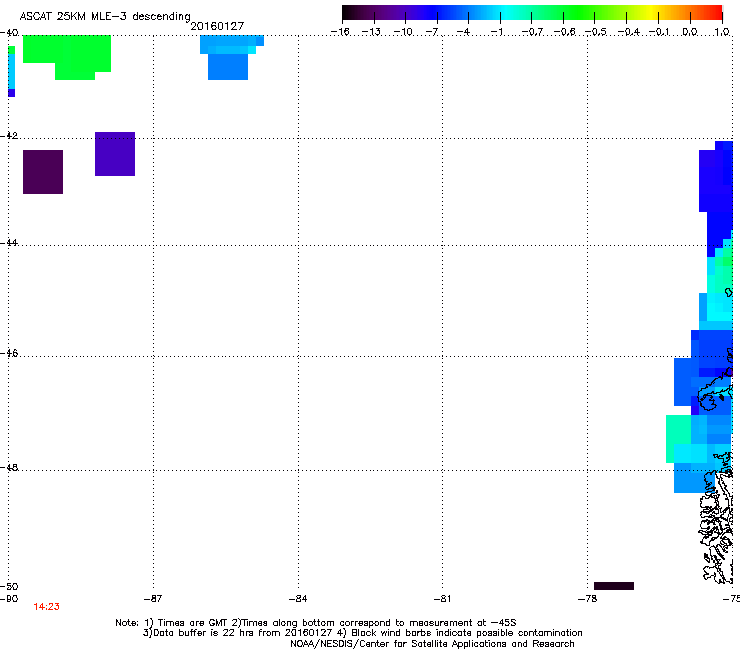Click the colorbar label -16

[340, 32]
